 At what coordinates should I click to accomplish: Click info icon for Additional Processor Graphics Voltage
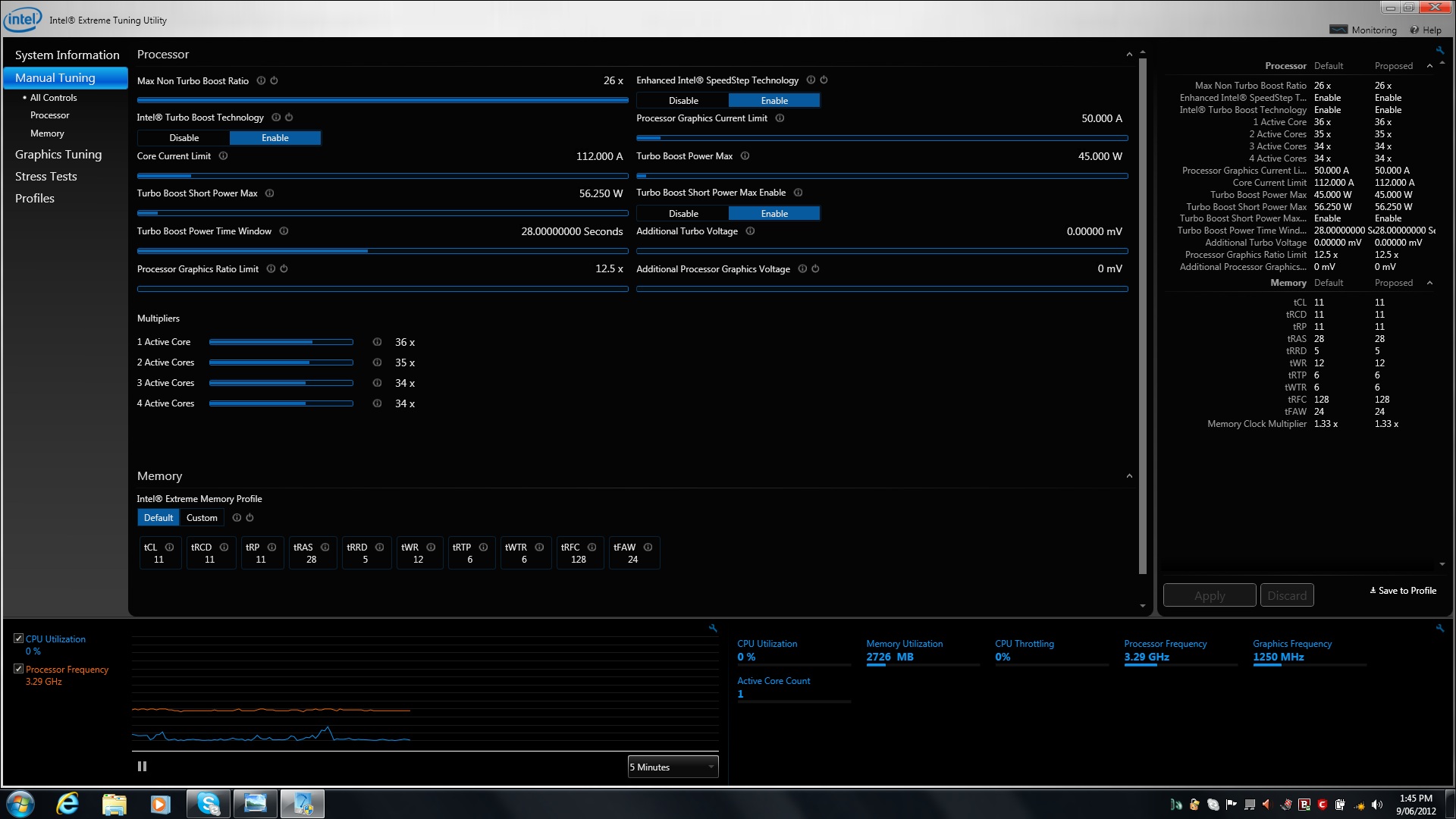click(802, 269)
